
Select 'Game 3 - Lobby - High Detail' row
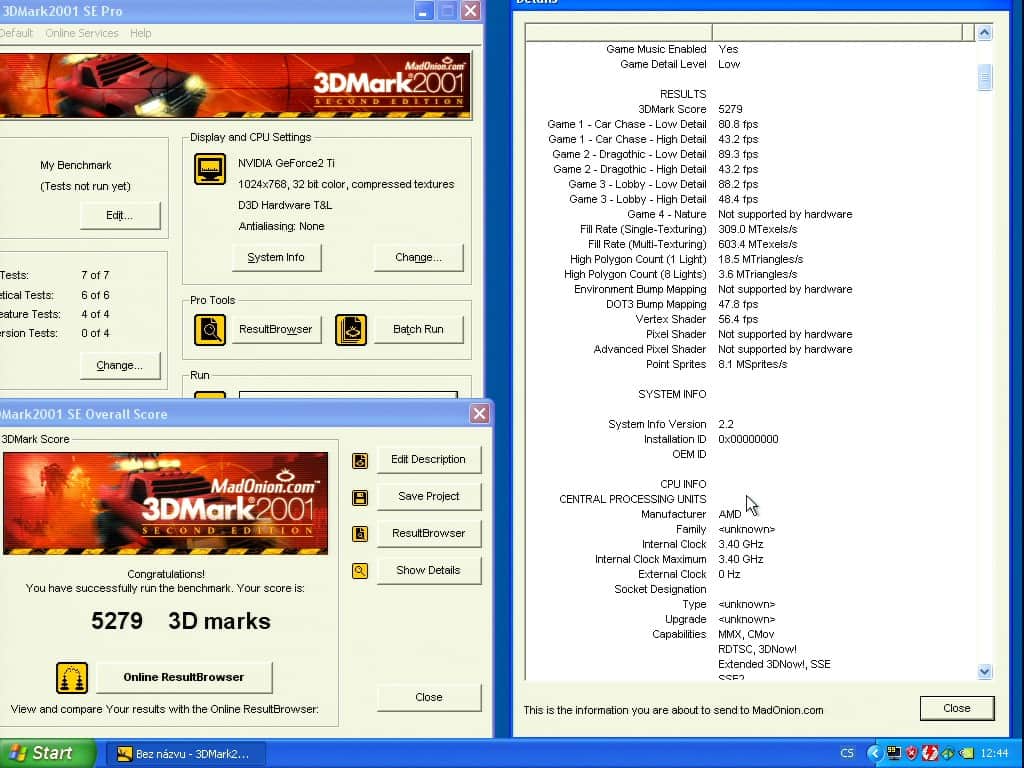coord(748,199)
